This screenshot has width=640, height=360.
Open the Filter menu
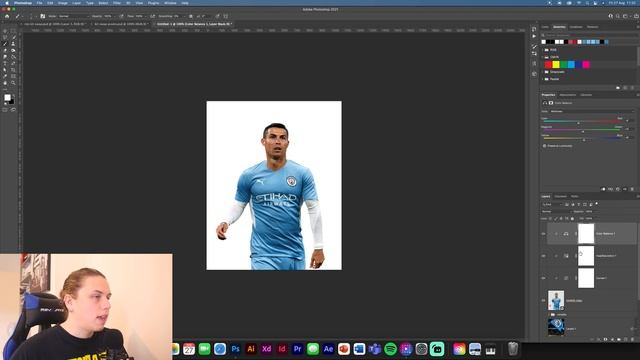(117, 3)
